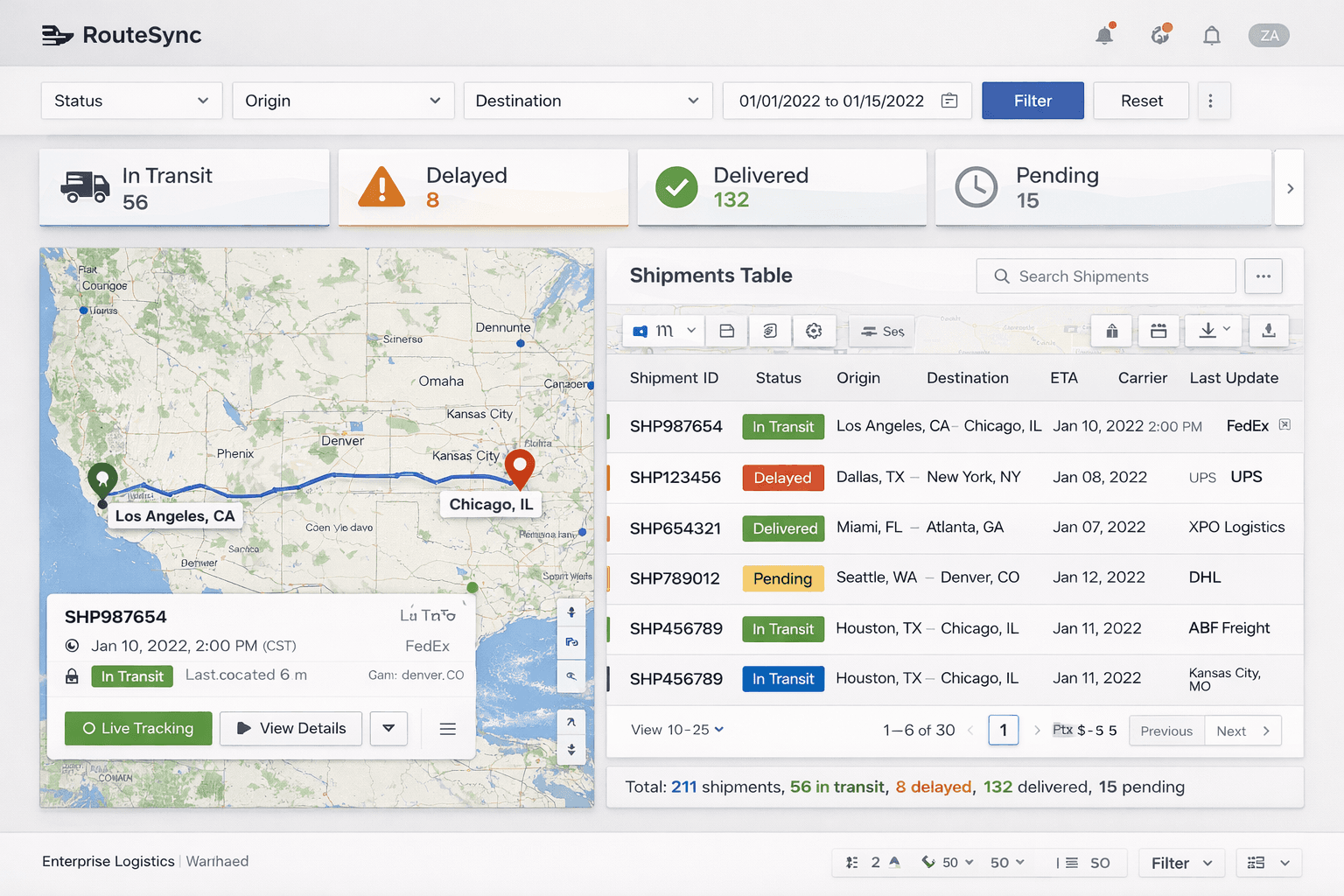Click the Search Shipments input field
Viewport: 1344px width, 896px height.
(x=1106, y=276)
